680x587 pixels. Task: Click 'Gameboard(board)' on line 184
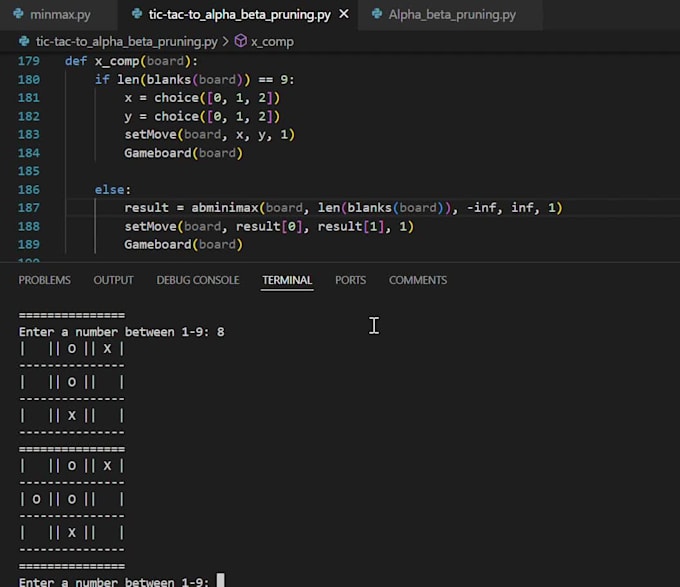point(183,153)
